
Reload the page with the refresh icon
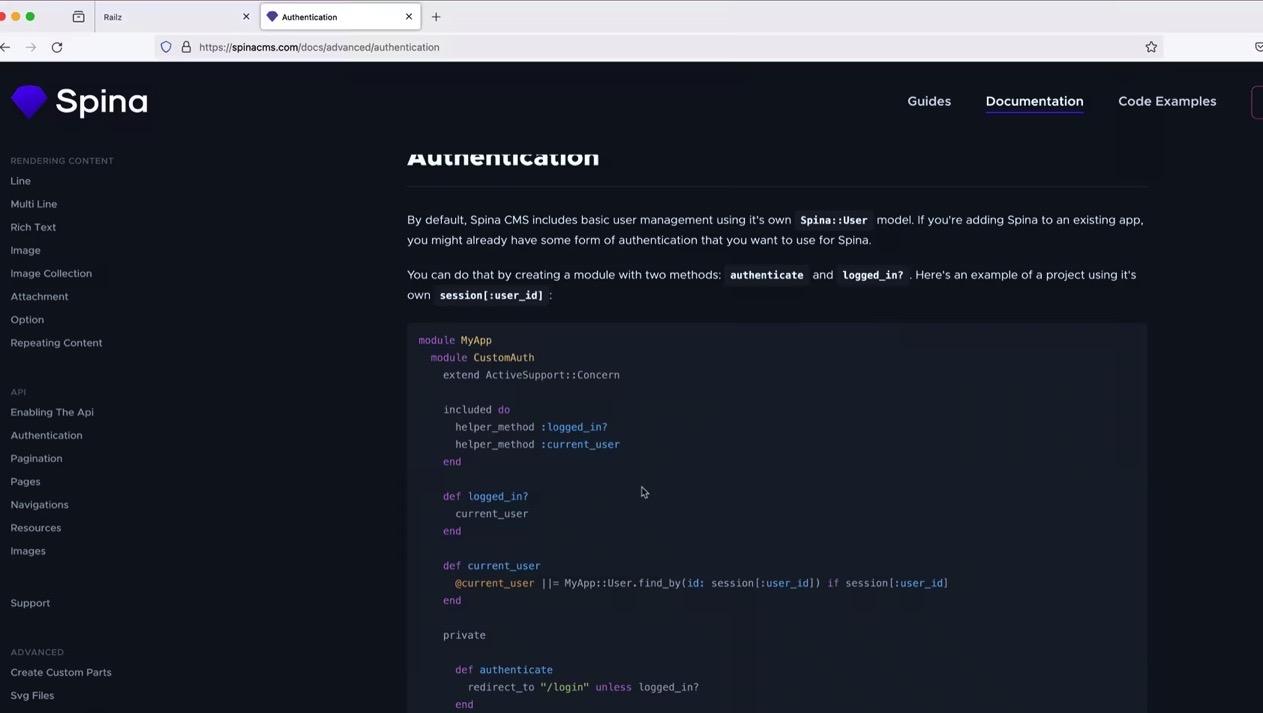click(x=57, y=47)
